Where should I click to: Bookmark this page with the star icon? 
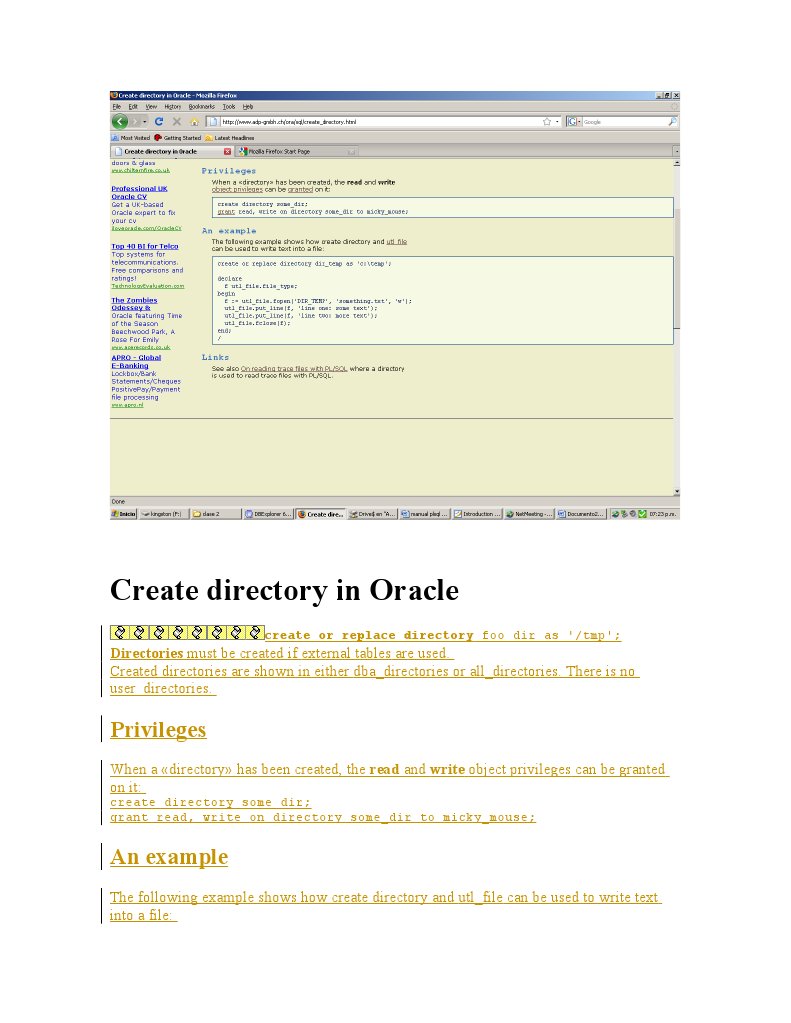coord(547,121)
